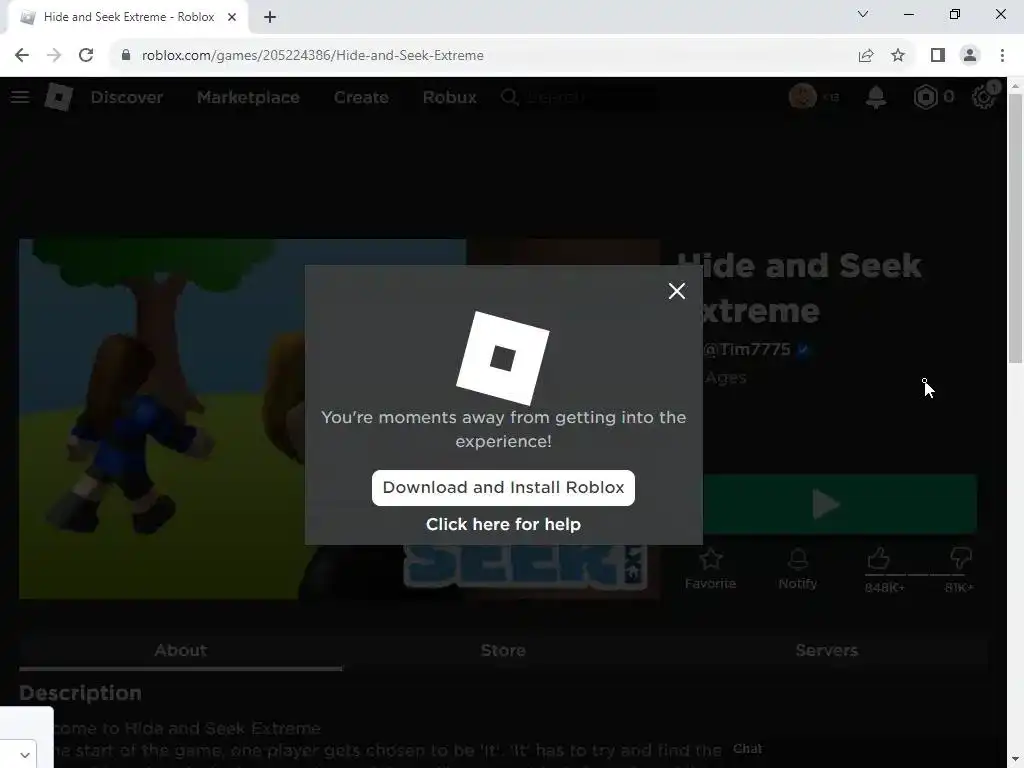
Task: Open the Robux menu item
Action: click(x=449, y=97)
